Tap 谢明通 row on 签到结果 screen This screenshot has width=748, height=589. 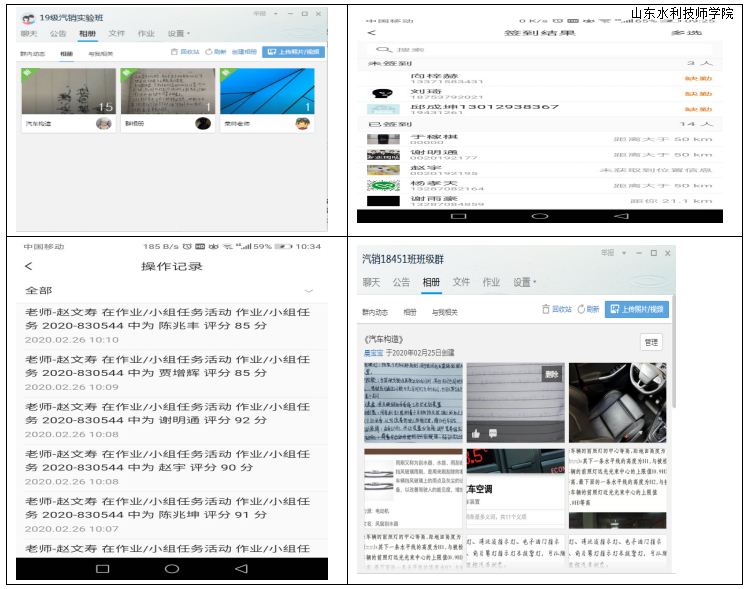[x=540, y=155]
